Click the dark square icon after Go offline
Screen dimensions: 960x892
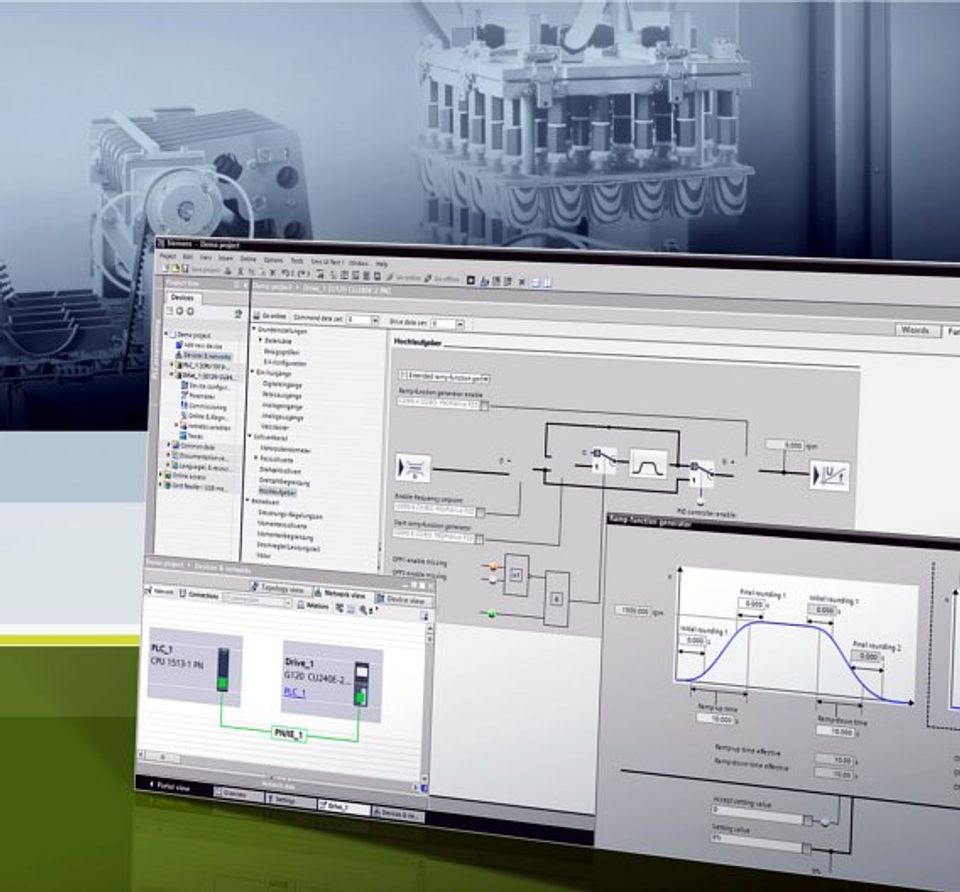point(470,280)
